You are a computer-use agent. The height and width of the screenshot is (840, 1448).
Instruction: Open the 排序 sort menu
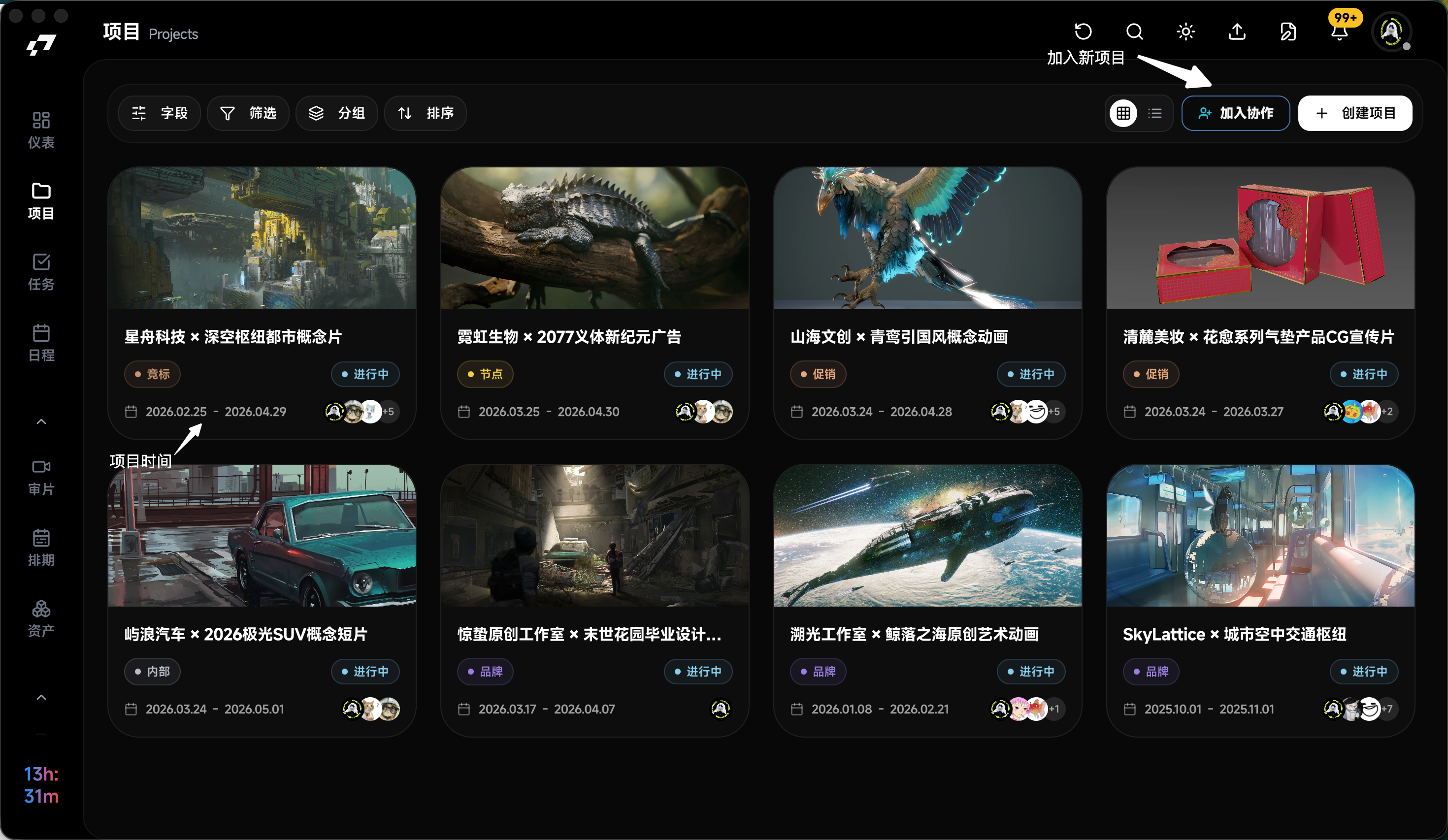425,113
